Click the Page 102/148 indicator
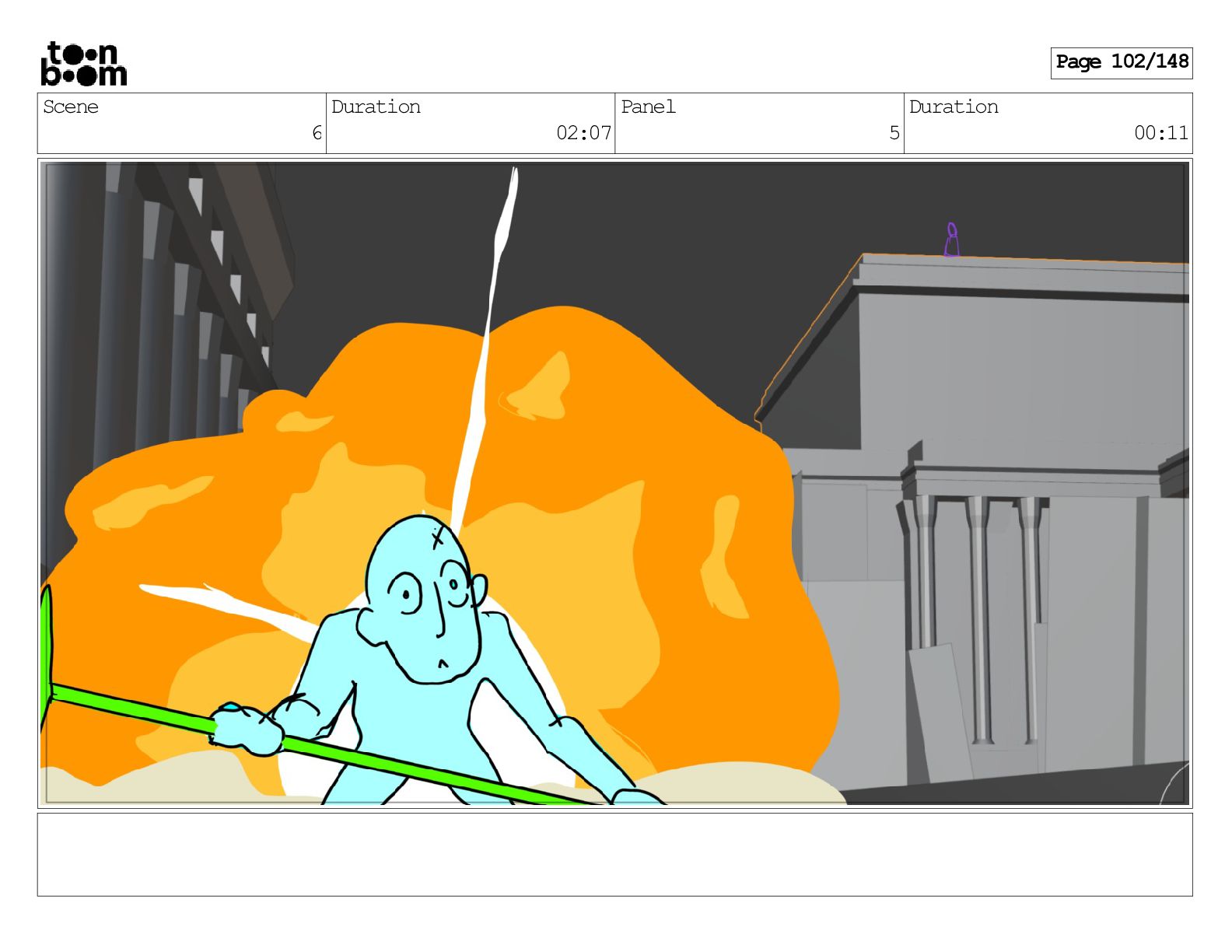The image size is (1232, 952). [1122, 62]
